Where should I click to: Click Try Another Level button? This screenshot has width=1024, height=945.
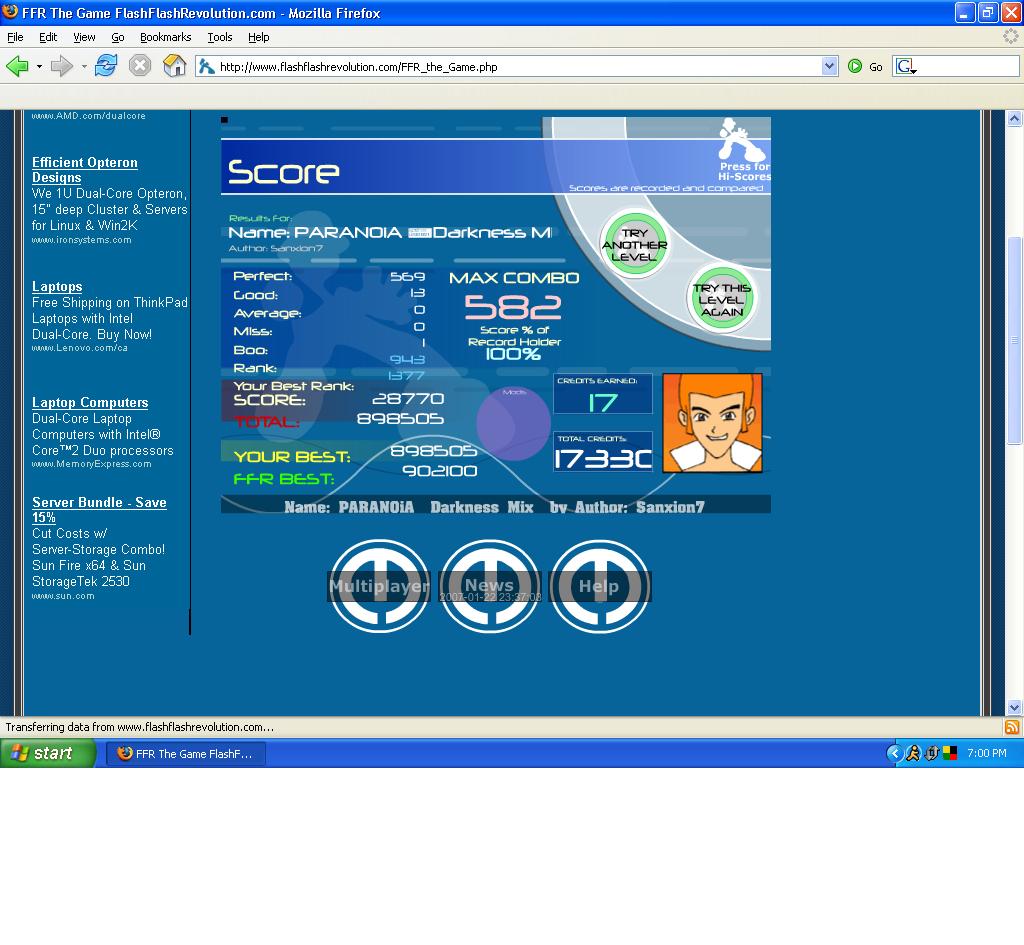[x=634, y=245]
